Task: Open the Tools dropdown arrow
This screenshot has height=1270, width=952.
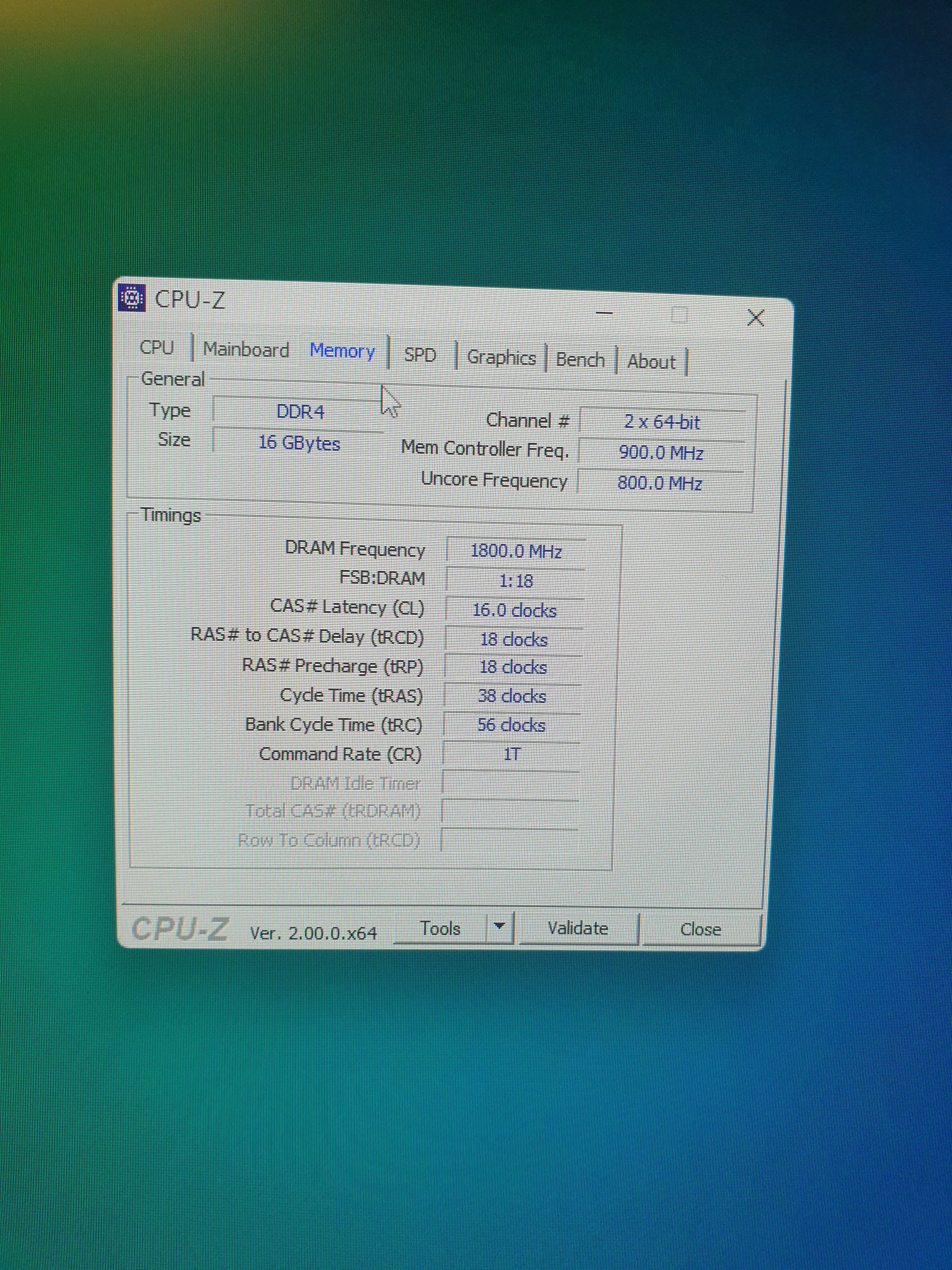Action: (499, 926)
